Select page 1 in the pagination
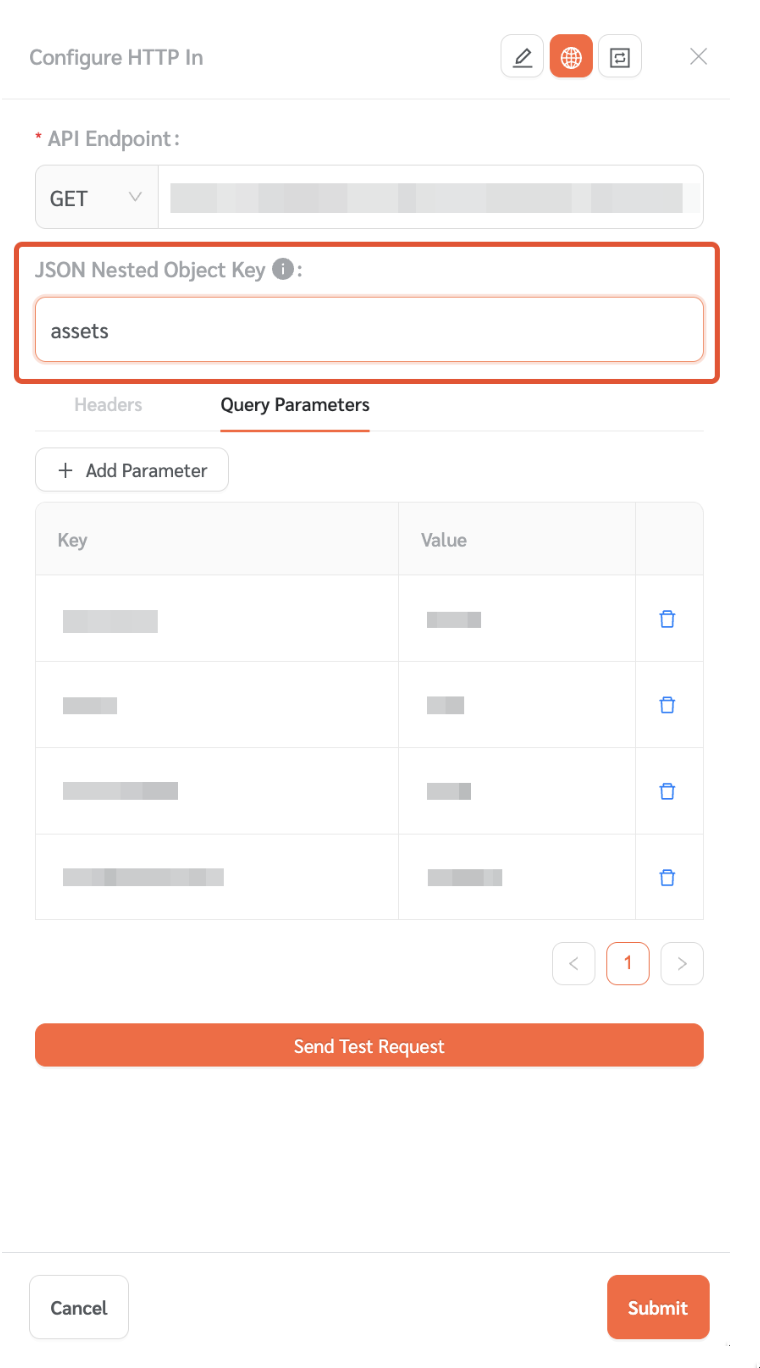The image size is (760, 1368). tap(627, 963)
